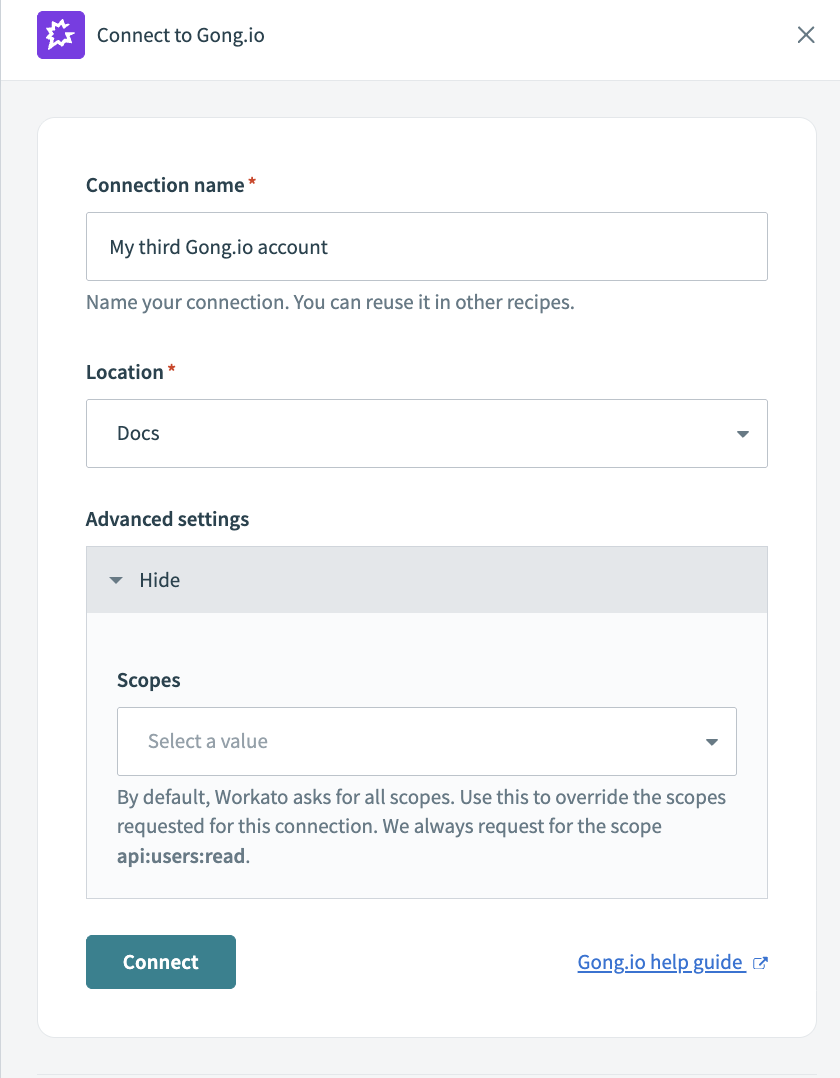
Task: Click the Location dropdown caret arrow
Action: [x=742, y=434]
